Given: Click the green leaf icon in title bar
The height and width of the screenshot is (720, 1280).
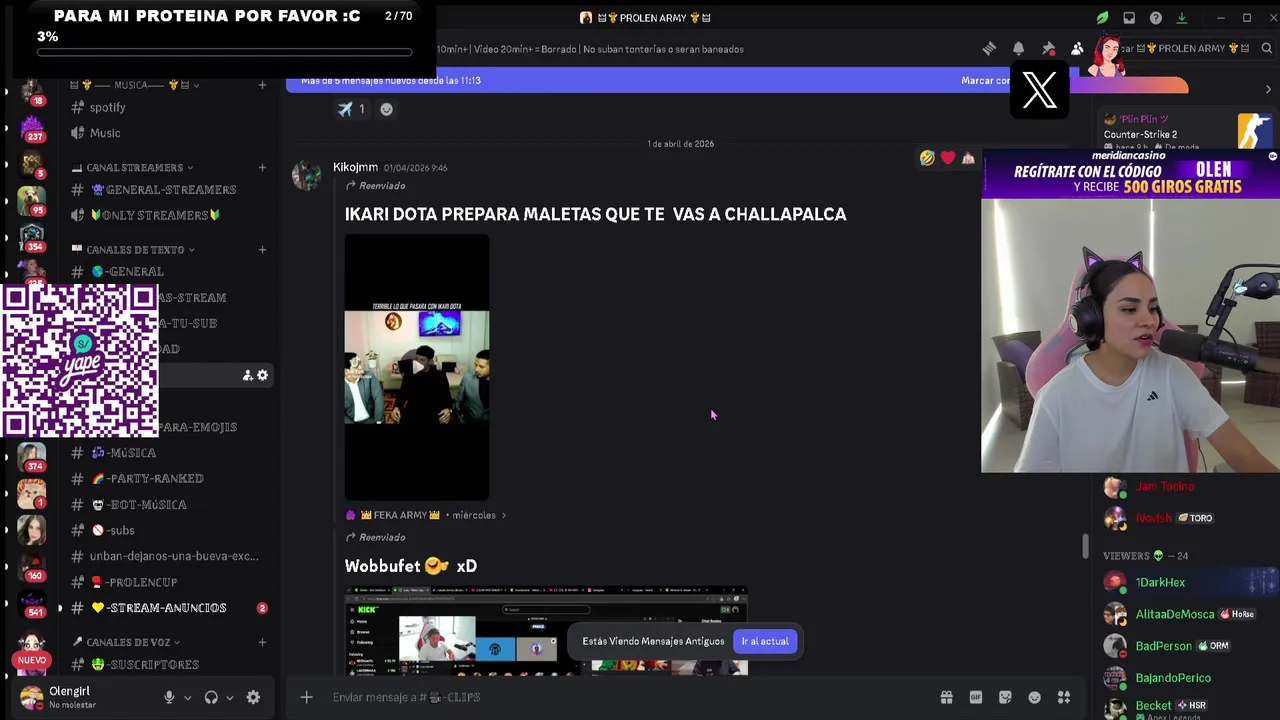Looking at the screenshot, I should pos(1102,18).
